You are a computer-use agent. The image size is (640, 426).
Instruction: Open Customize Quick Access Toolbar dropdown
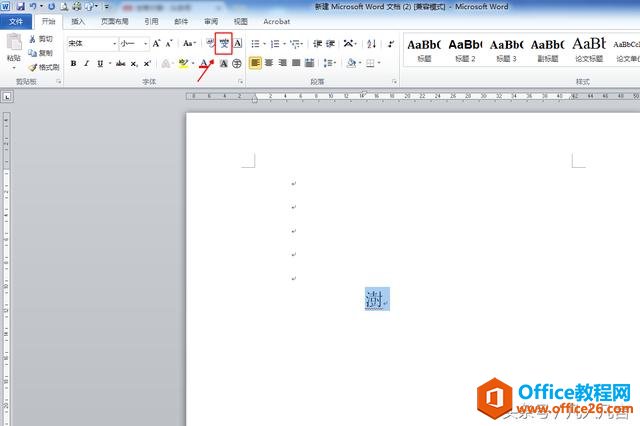point(107,7)
